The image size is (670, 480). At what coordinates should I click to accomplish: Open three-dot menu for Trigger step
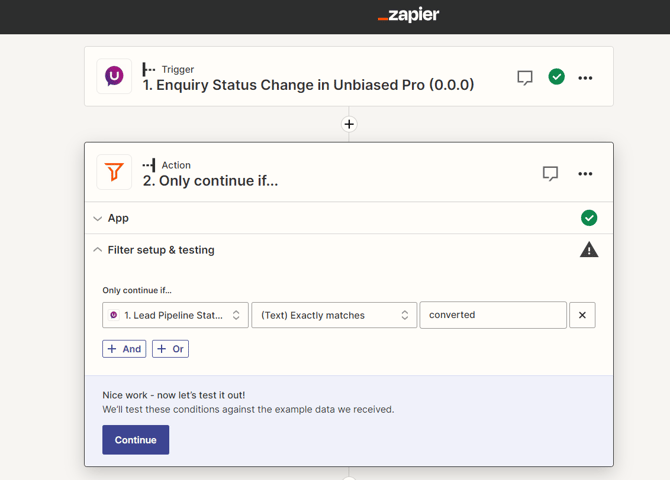(585, 77)
